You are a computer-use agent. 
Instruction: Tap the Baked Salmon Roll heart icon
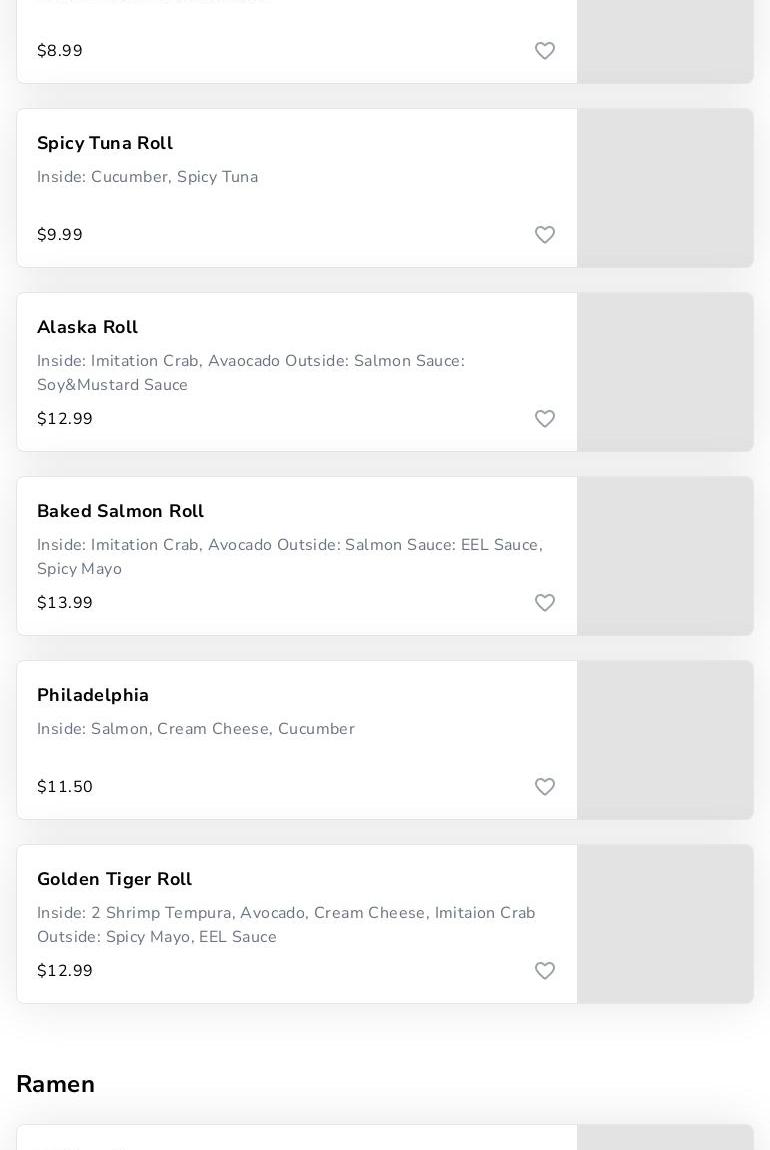pos(545,603)
